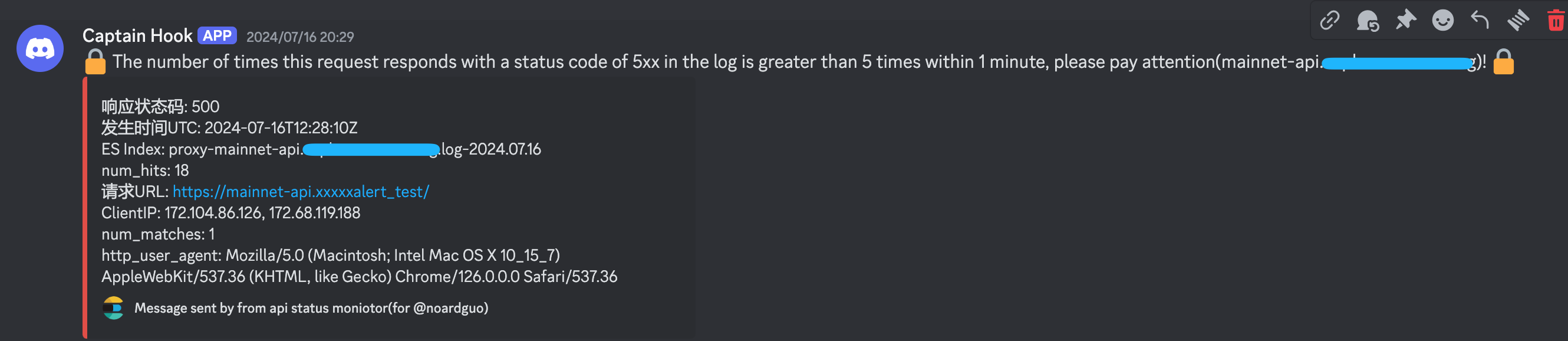Click the Elastic logo in embed footer
This screenshot has width=1568, height=341.
click(113, 308)
